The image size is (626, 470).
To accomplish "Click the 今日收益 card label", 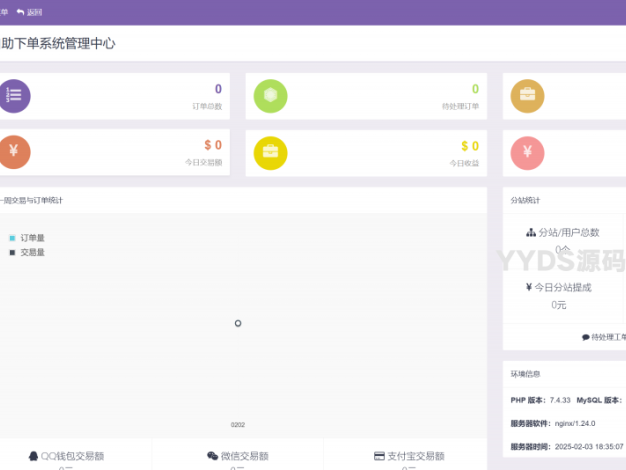I will [464, 163].
